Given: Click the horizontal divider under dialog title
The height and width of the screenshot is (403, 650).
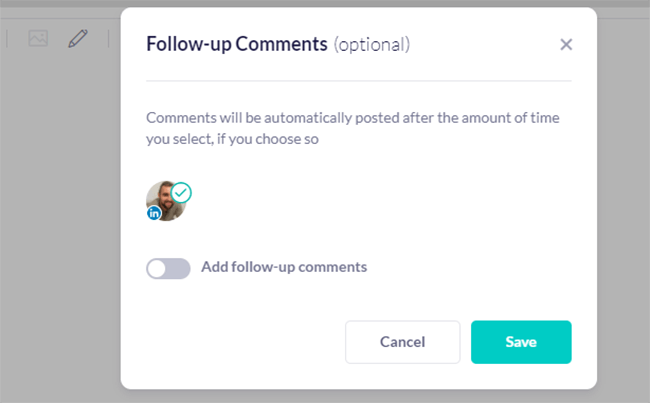Looking at the screenshot, I should 359,80.
